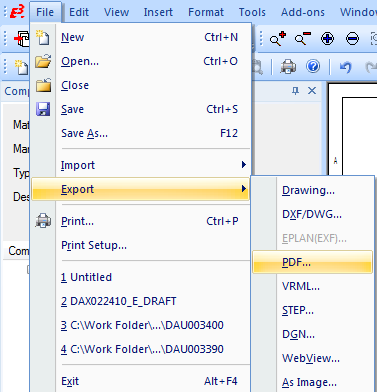Choose Exit from the File menu
The height and width of the screenshot is (392, 377).
(x=140, y=381)
